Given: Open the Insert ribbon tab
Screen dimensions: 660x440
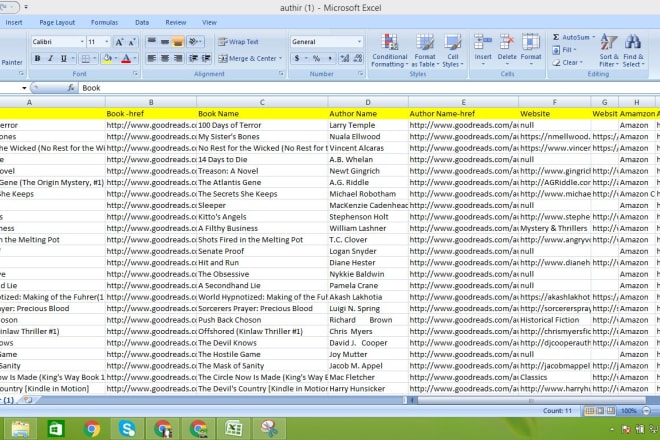Looking at the screenshot, I should [x=14, y=23].
